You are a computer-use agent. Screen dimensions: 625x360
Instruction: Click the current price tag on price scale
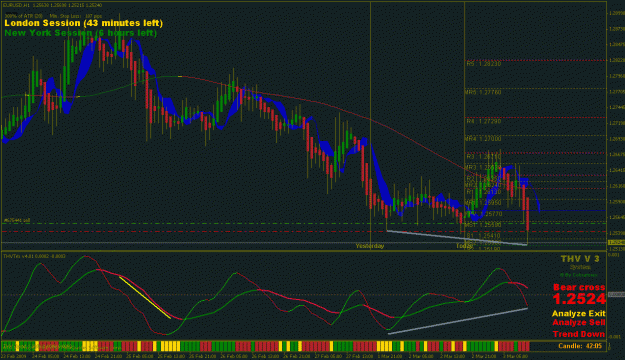point(616,242)
